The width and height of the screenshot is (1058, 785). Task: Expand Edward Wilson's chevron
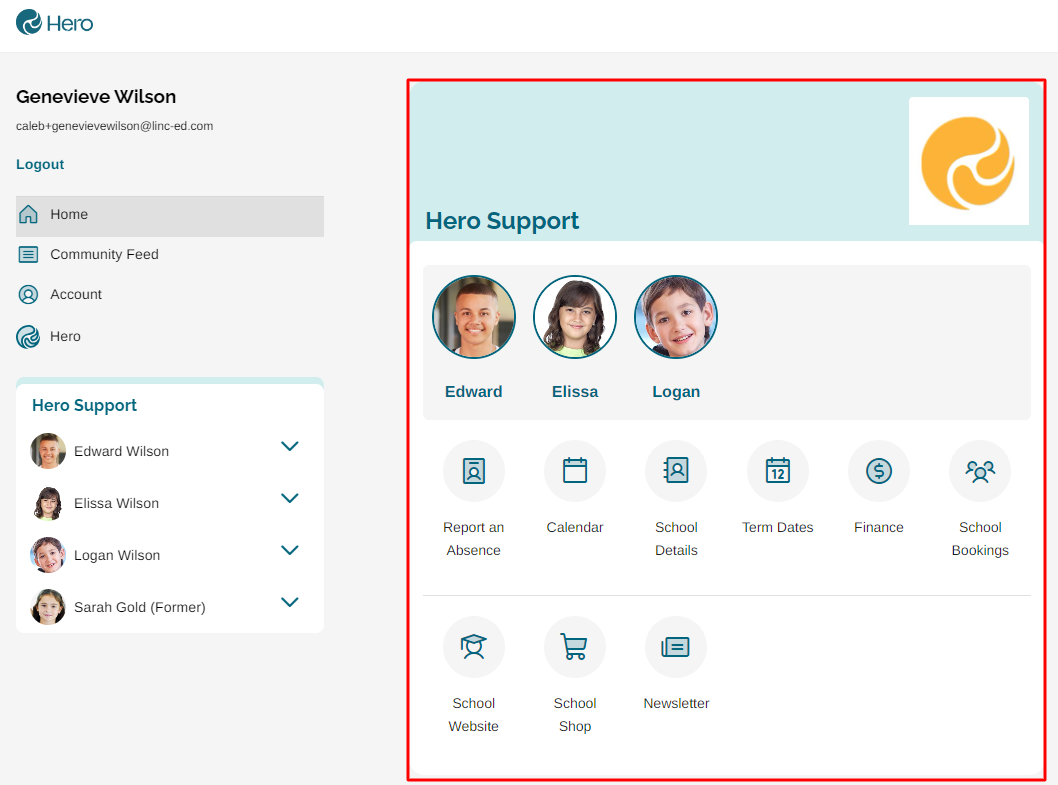[289, 446]
